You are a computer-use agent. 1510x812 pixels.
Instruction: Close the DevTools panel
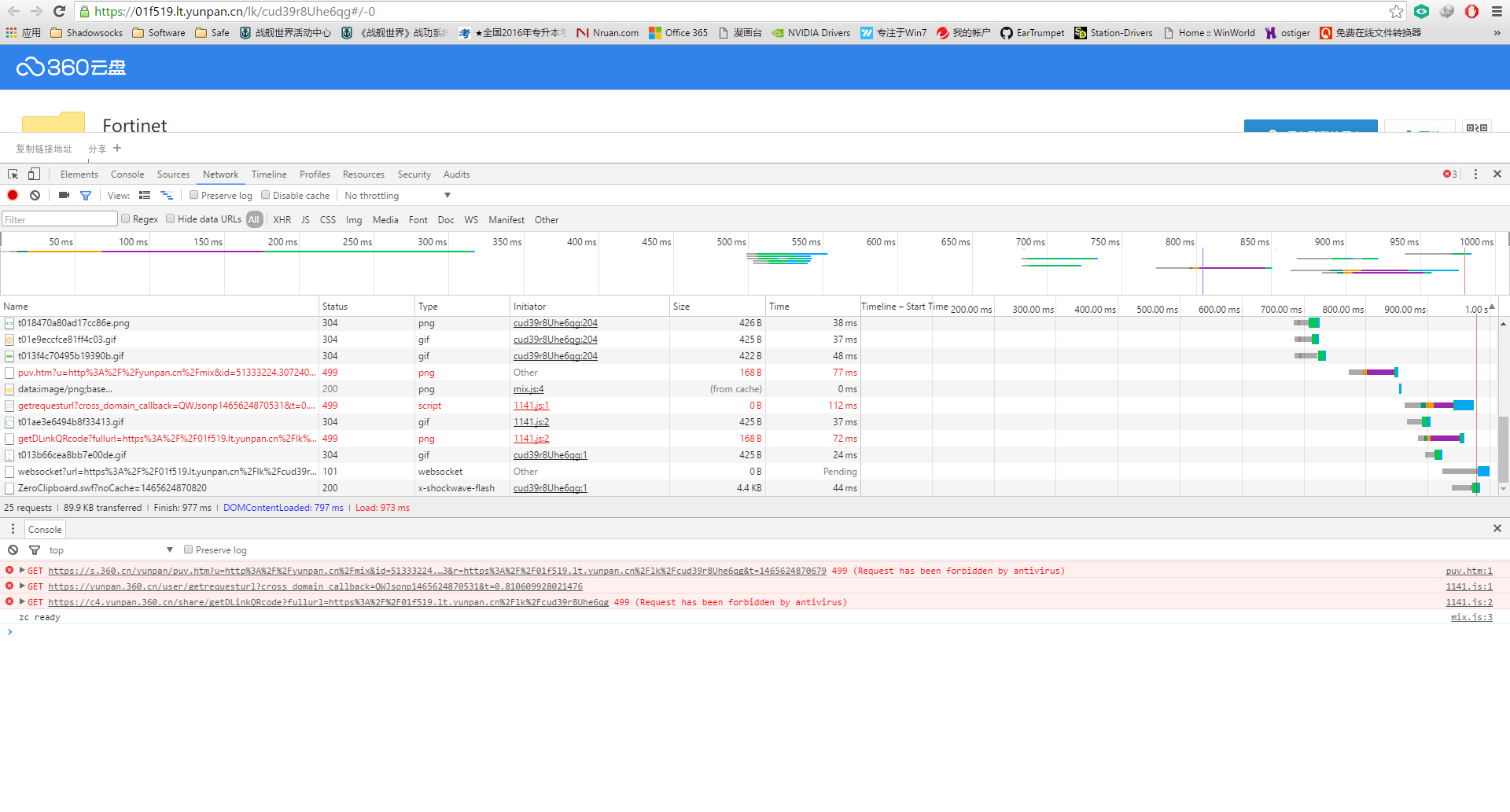point(1497,175)
